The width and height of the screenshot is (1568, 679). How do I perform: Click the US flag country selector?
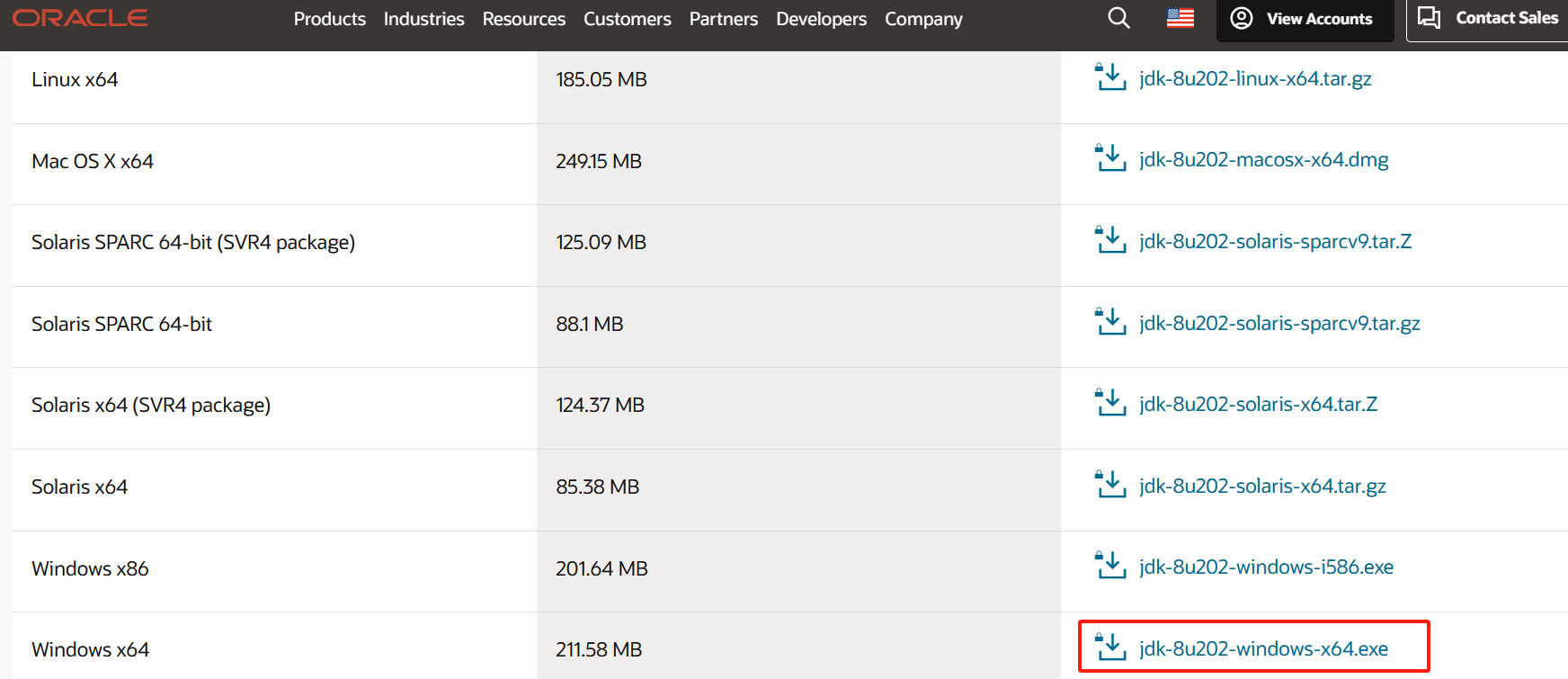click(x=1180, y=18)
